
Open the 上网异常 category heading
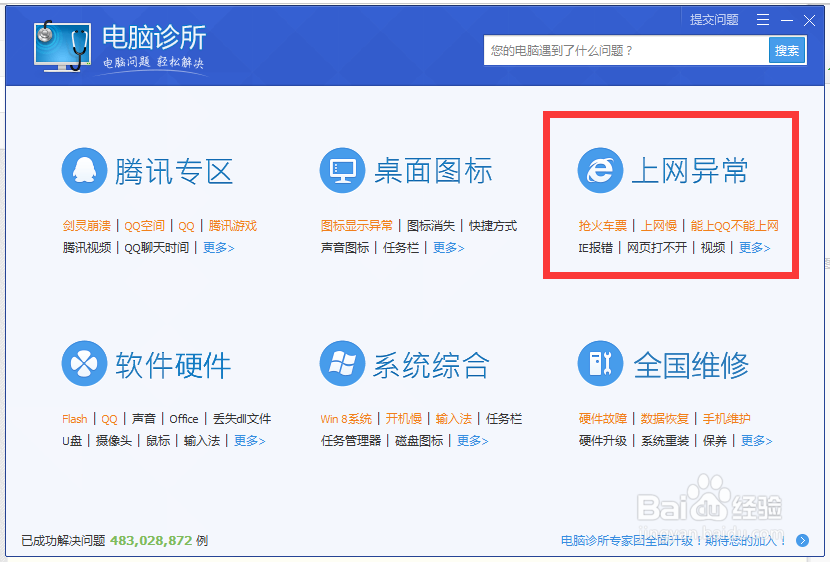tap(690, 171)
